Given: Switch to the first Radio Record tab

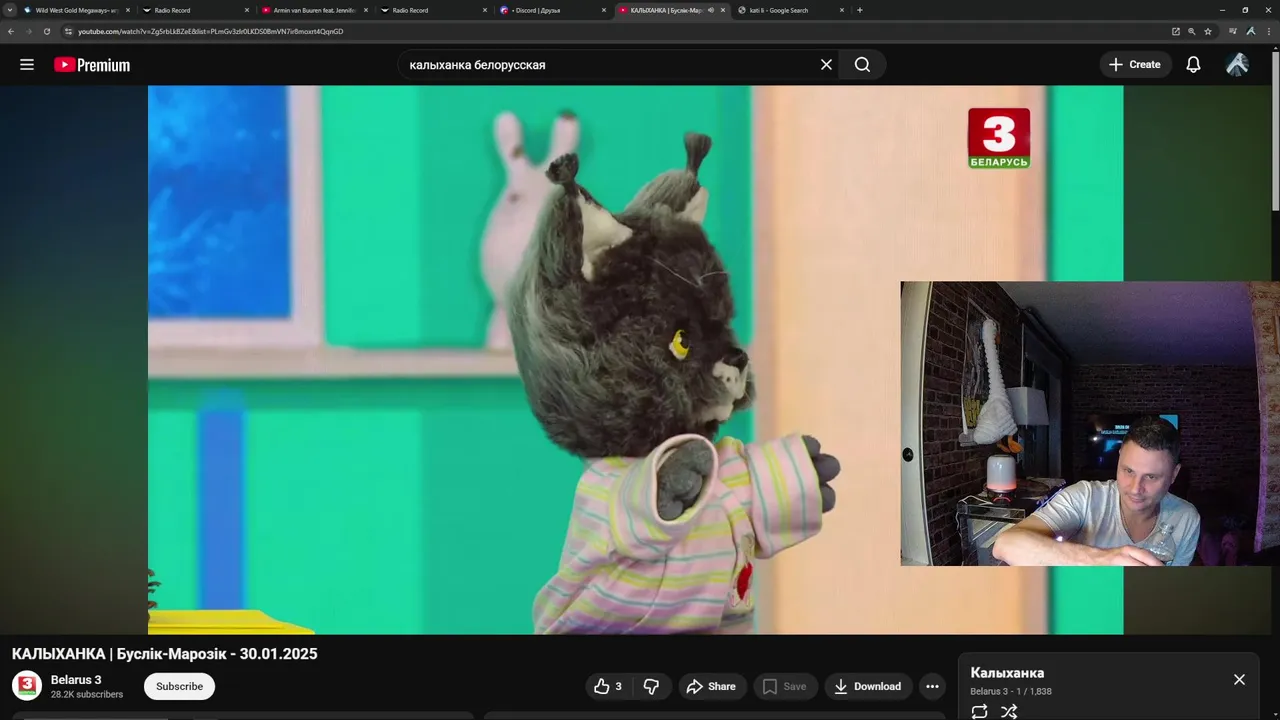Looking at the screenshot, I should click(195, 10).
